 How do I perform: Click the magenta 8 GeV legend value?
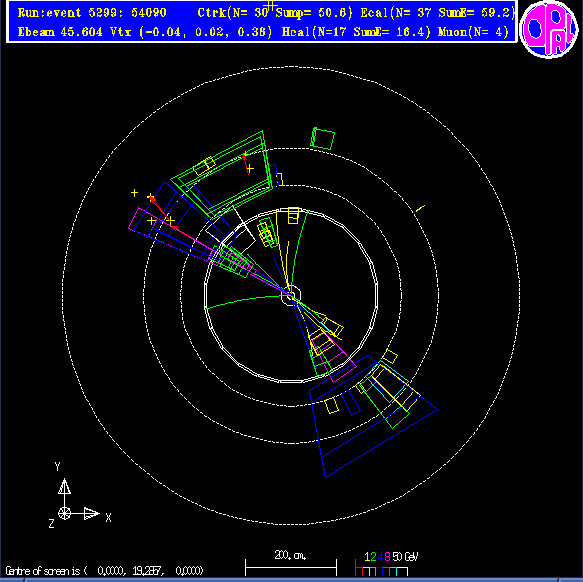tap(387, 556)
